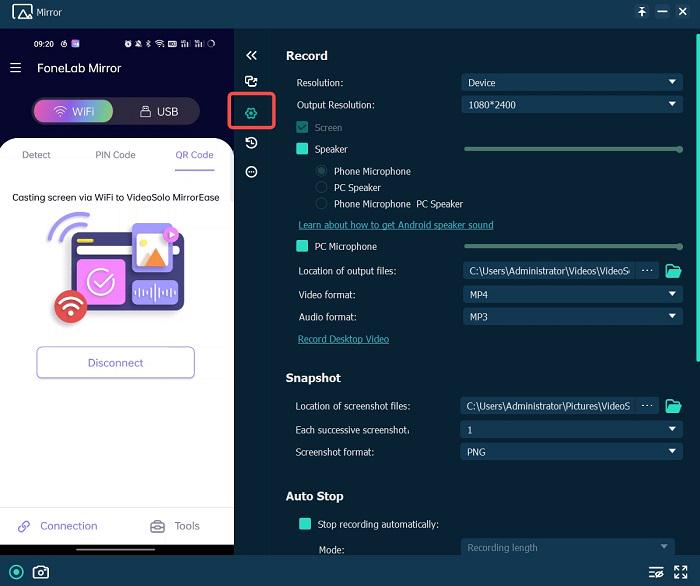The height and width of the screenshot is (586, 700).
Task: Click the Mirror app logo in title bar
Action: (x=22, y=12)
